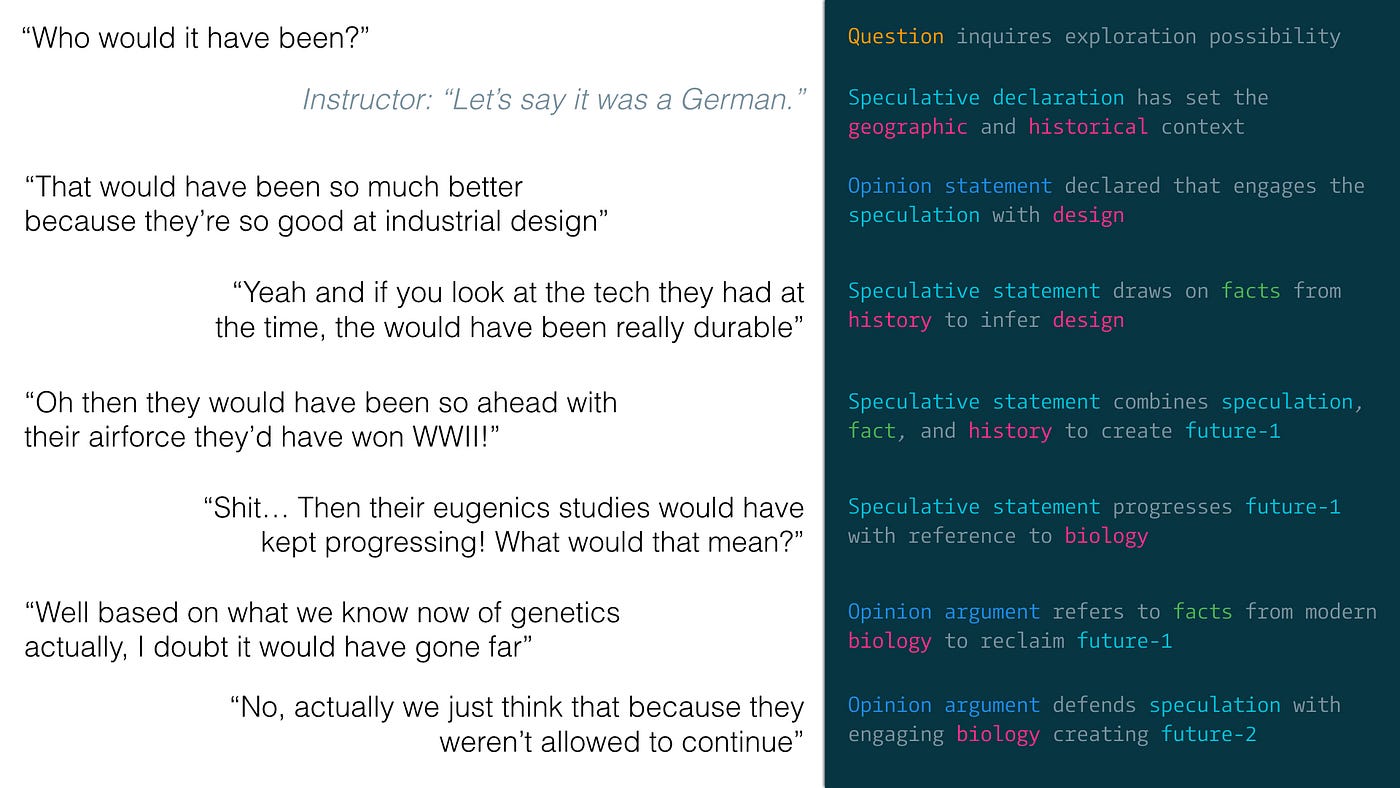Click the quote about winning WWII with airforce
This screenshot has height=788, width=1400.
[320, 419]
